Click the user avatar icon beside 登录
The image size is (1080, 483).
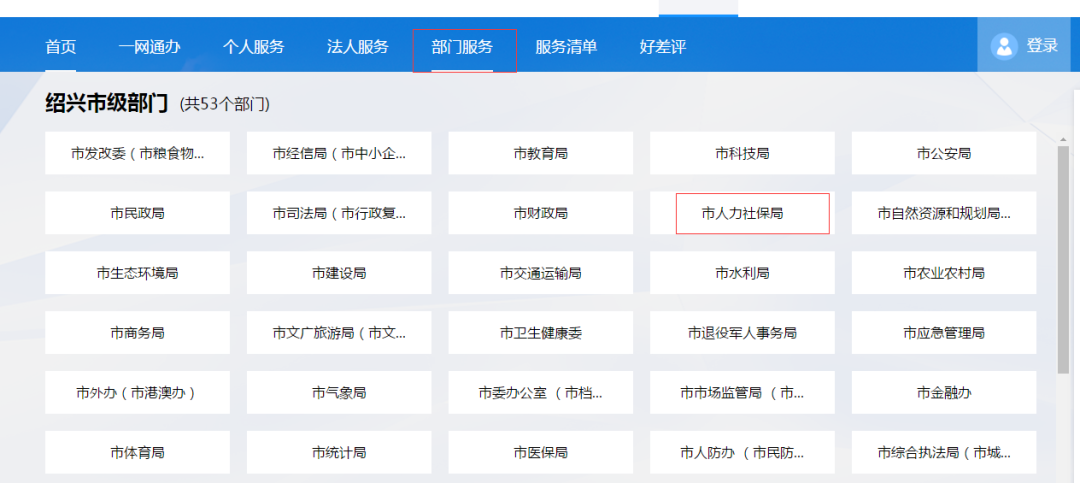click(x=1004, y=46)
